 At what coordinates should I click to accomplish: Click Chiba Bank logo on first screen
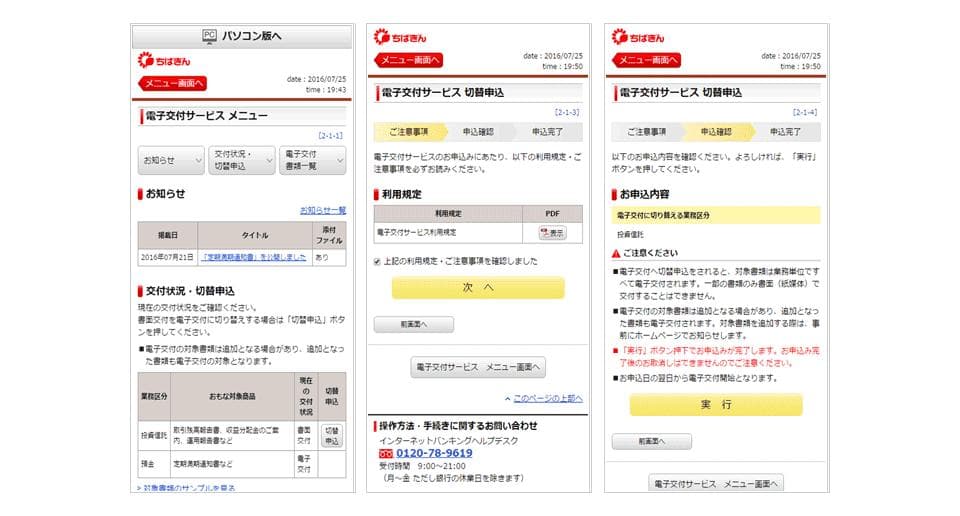click(x=163, y=61)
